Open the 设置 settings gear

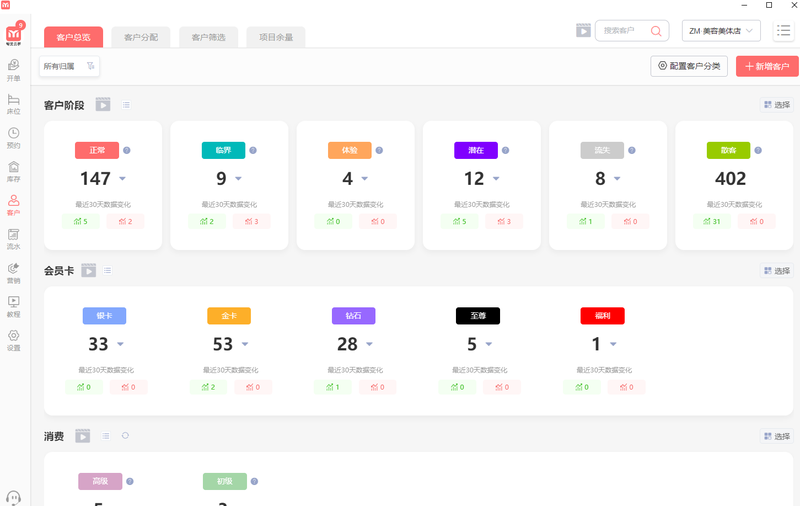14,340
